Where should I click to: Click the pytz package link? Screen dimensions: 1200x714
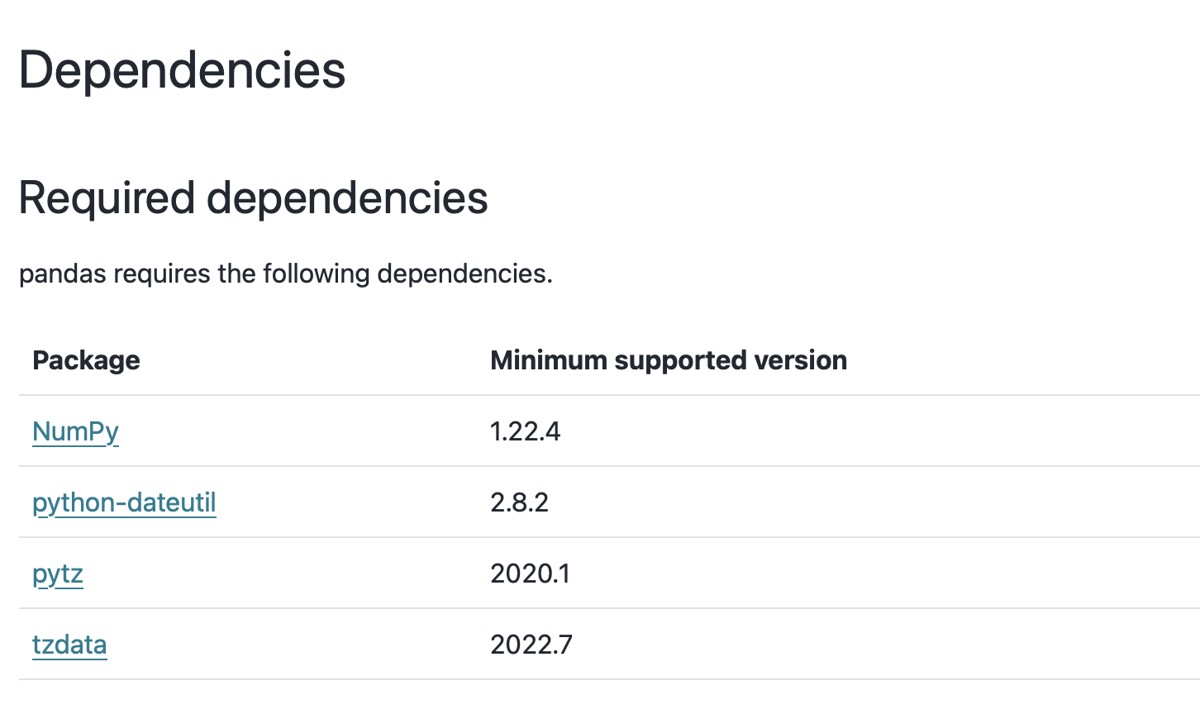tap(57, 574)
